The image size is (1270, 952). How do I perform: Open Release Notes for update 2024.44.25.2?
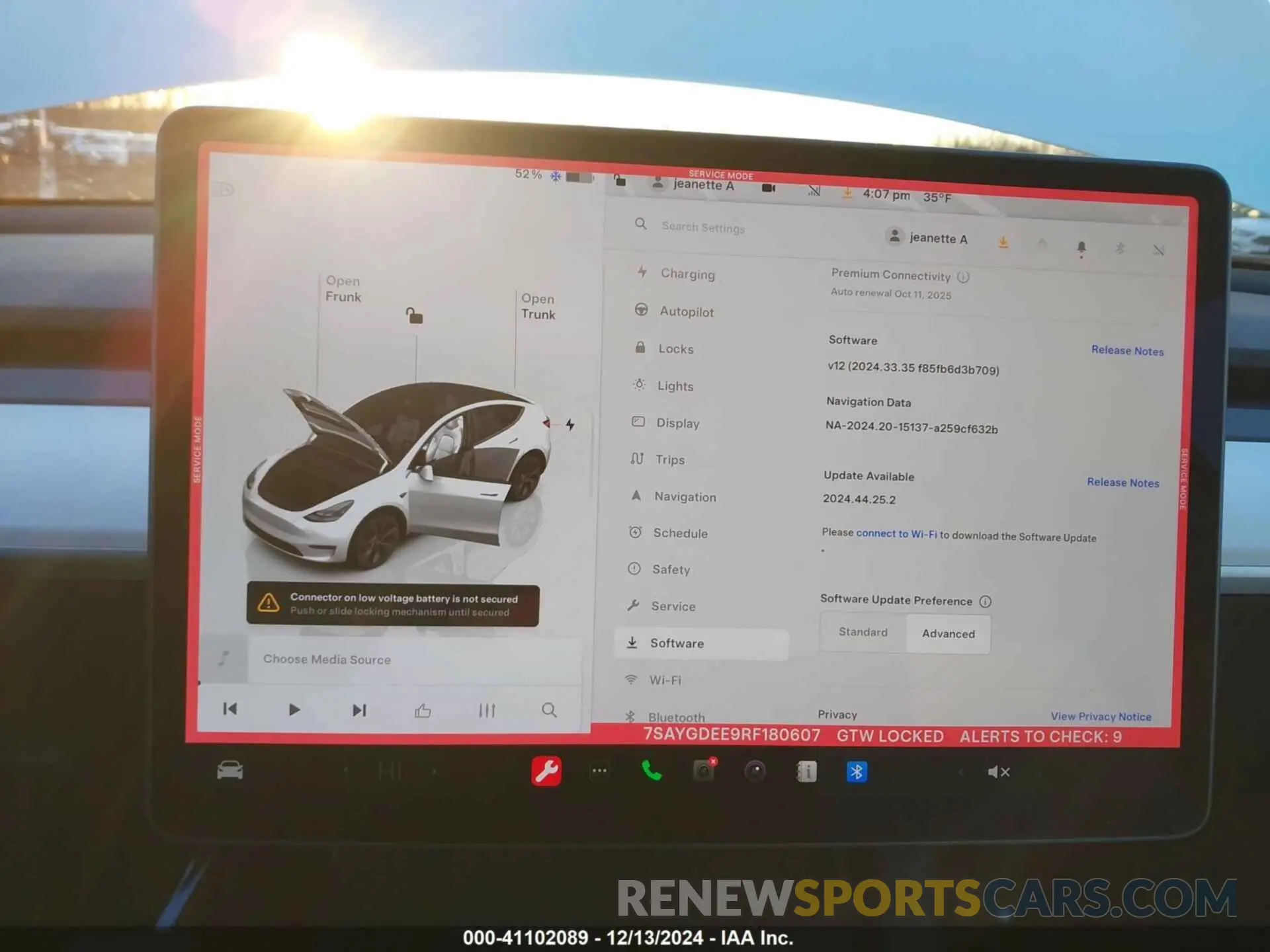[1122, 483]
